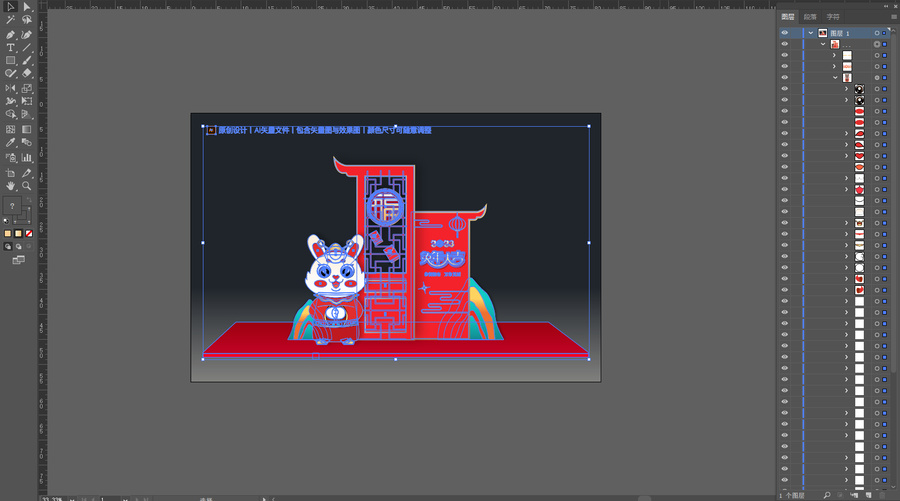Choose the Mesh tool
Image resolution: width=900 pixels, height=501 pixels.
pyautogui.click(x=10, y=129)
